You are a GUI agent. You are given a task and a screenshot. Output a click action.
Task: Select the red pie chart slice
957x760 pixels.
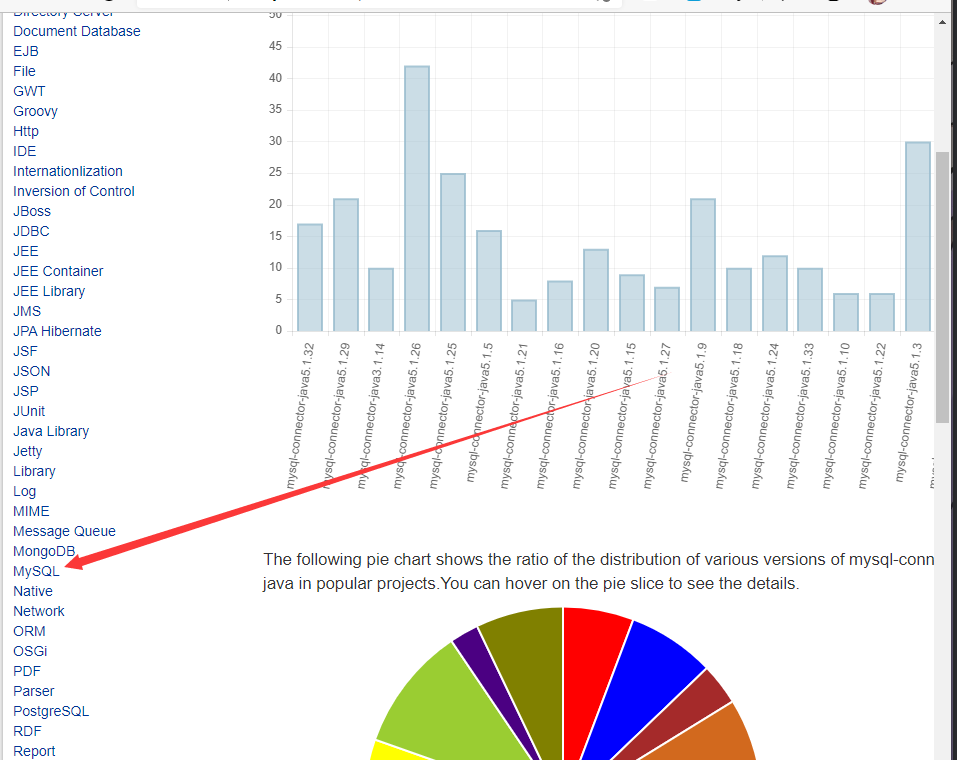click(x=589, y=678)
